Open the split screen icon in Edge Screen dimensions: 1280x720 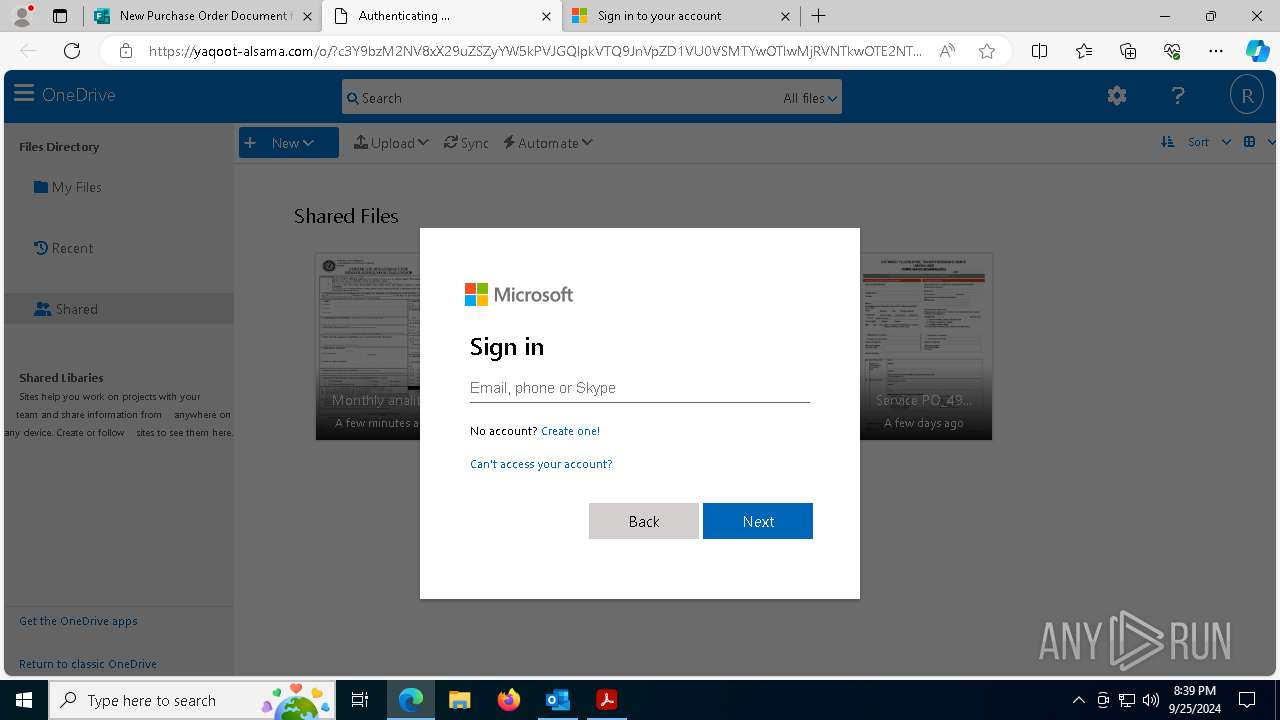tap(1039, 51)
